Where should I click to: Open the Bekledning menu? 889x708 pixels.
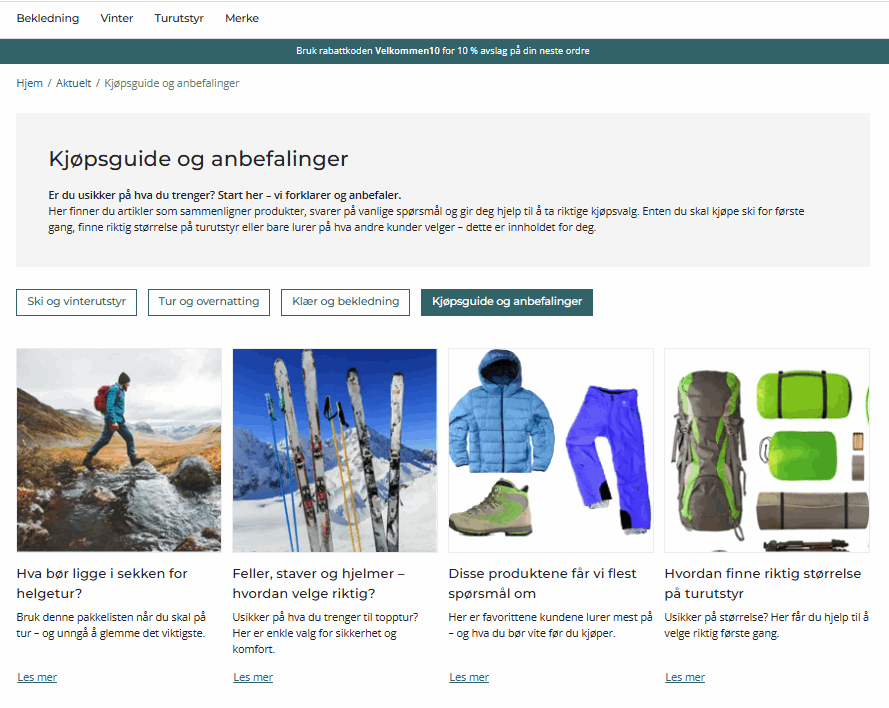(x=48, y=18)
